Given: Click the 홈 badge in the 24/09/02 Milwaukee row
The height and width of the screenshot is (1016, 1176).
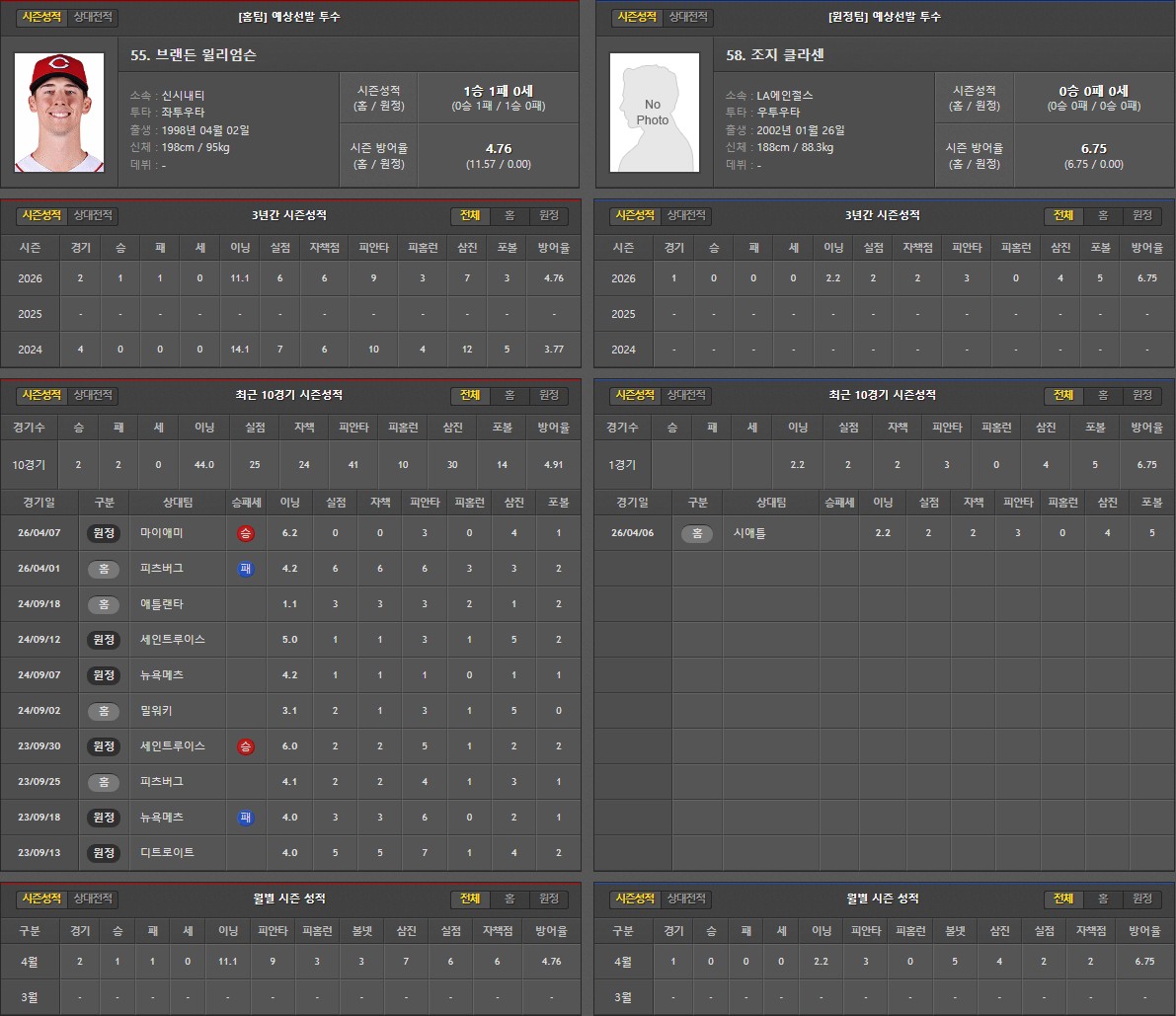Looking at the screenshot, I should point(104,711).
